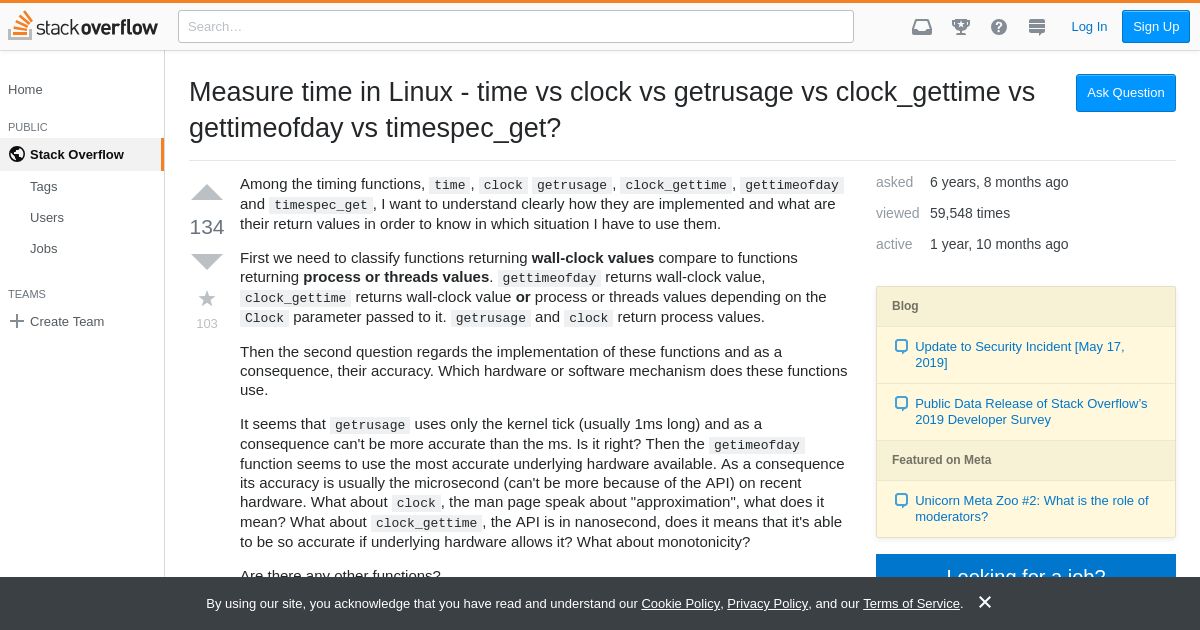Open Update to Security Incident blog link
Screen dimensions: 1200x630
click(1019, 354)
